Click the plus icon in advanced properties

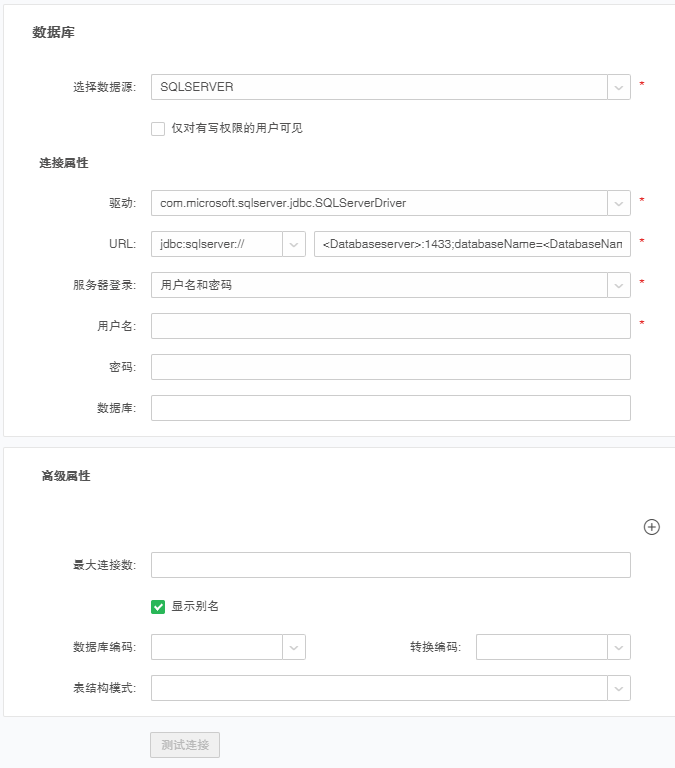tap(651, 527)
